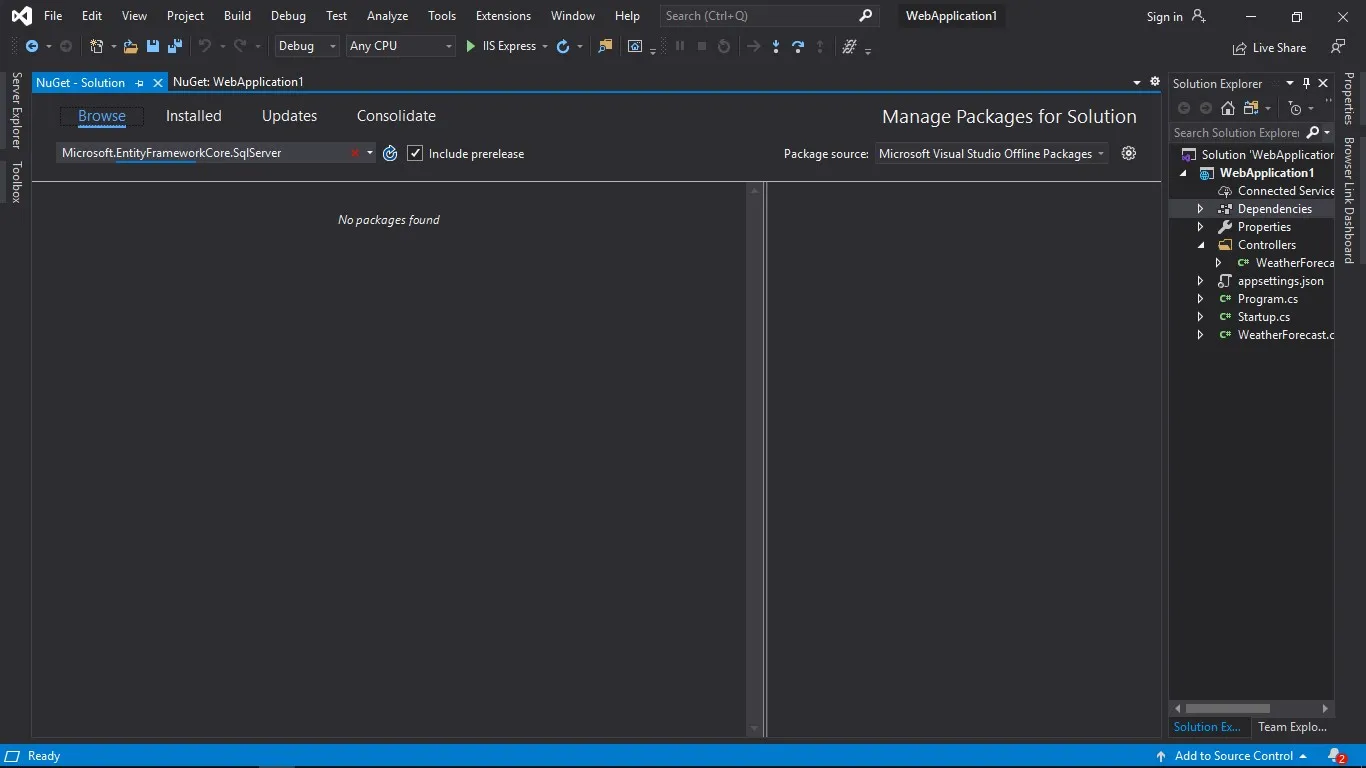
Task: Click the Step Over debug icon
Action: click(x=798, y=46)
